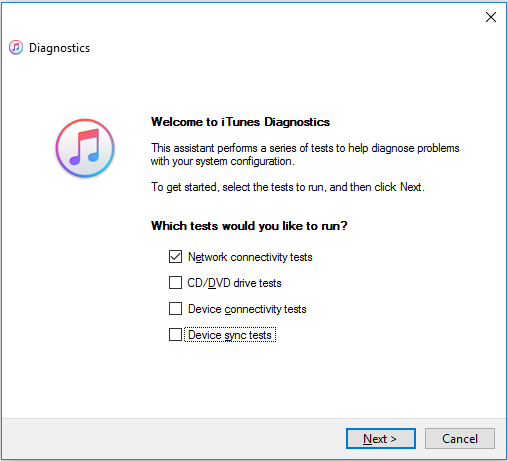The image size is (508, 462).
Task: Cancel the diagnostics assistant
Action: [x=460, y=439]
